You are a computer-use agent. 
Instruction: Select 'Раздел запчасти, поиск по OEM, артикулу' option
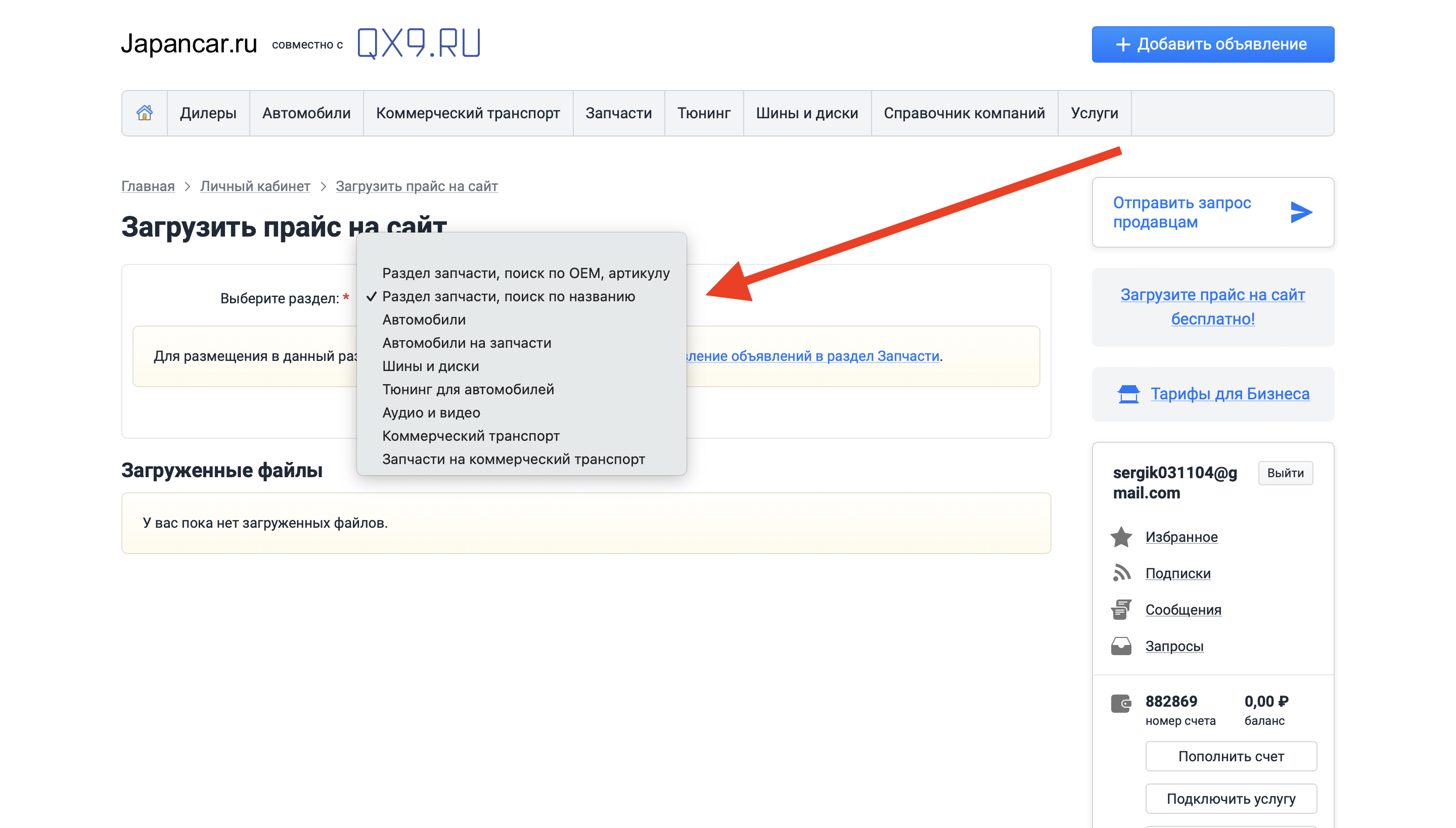click(526, 273)
